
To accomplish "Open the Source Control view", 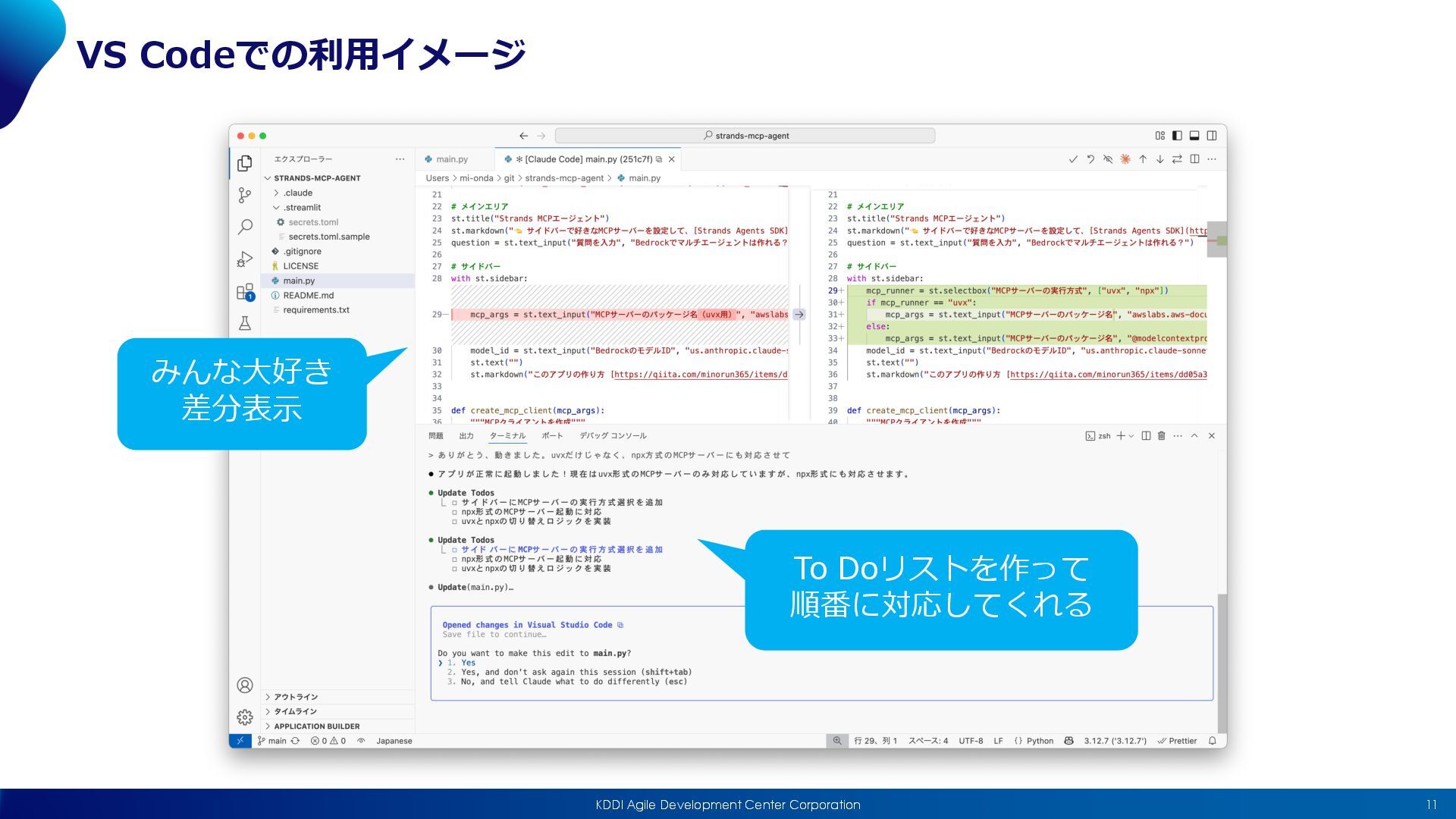I will pos(244,195).
